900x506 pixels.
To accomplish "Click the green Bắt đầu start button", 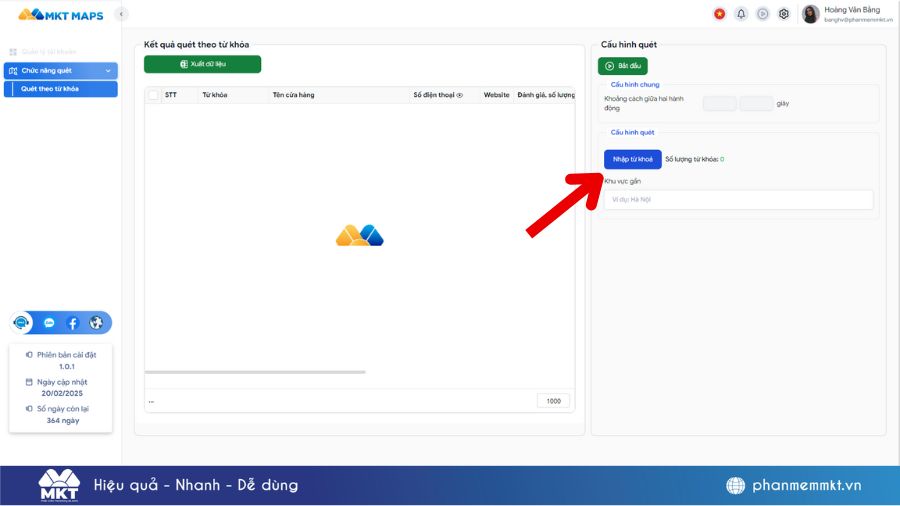I will (623, 66).
